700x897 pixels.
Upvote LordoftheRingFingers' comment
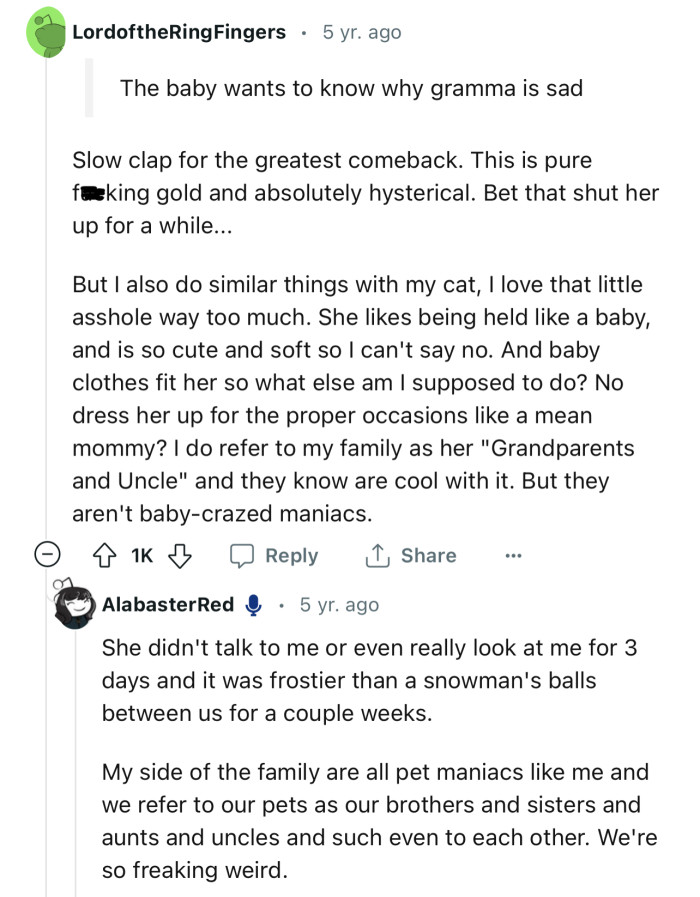105,555
